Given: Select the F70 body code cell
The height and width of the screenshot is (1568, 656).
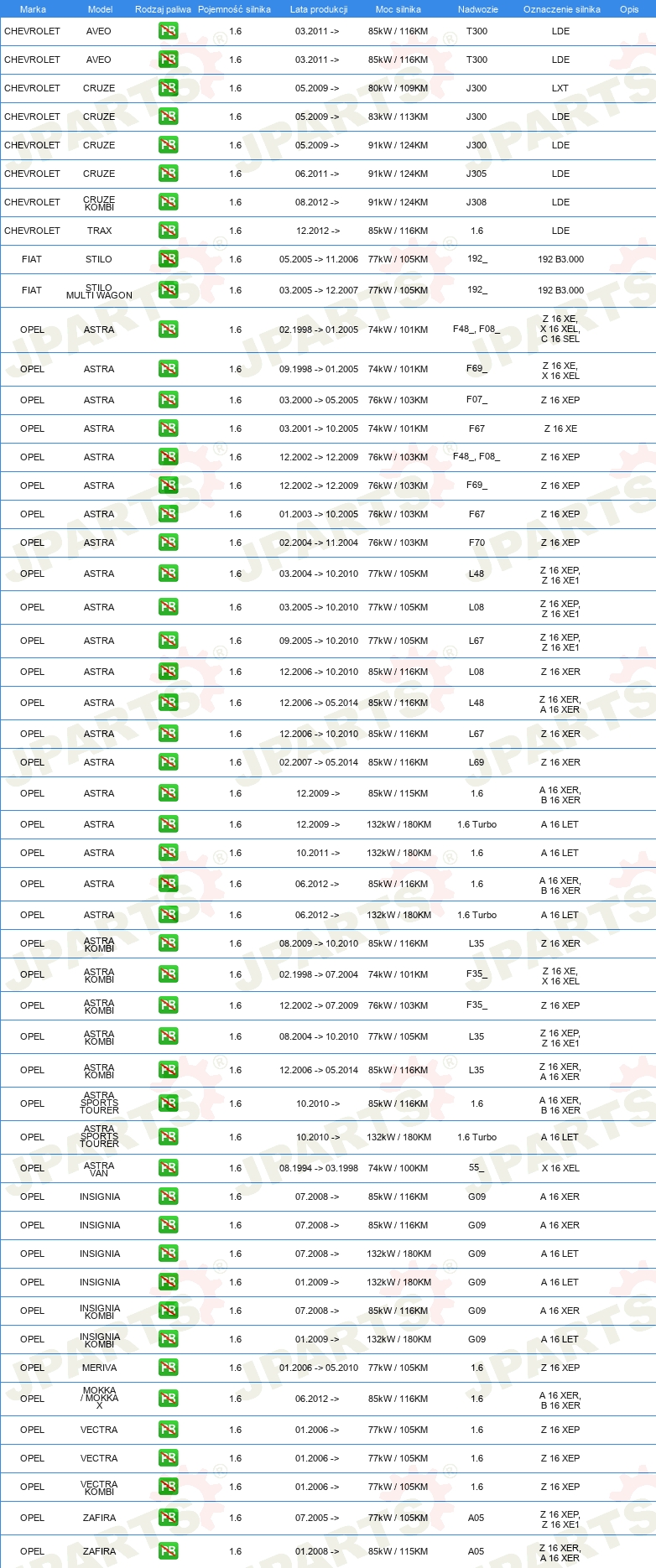Looking at the screenshot, I should click(476, 543).
